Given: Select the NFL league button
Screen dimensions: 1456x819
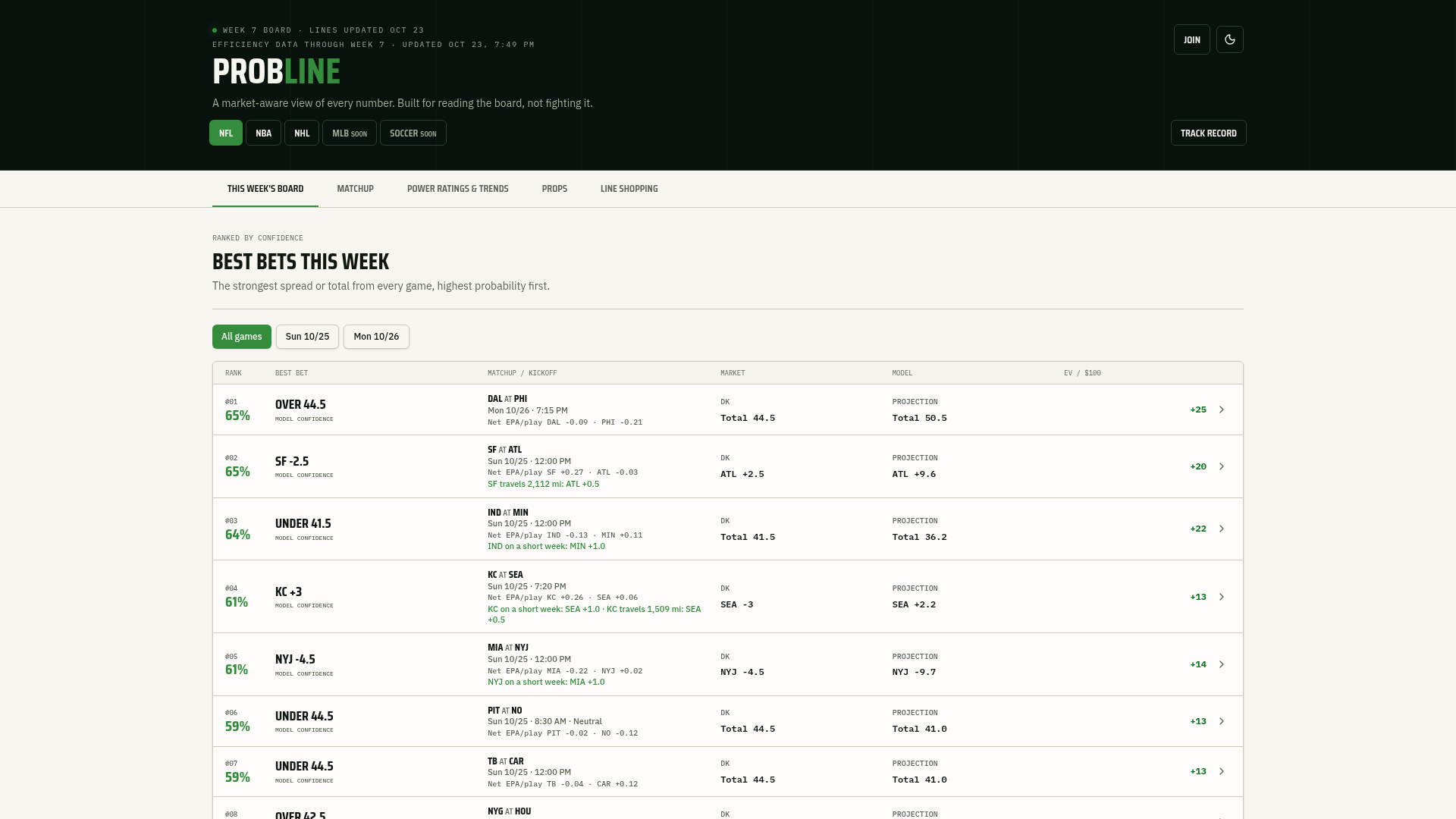Looking at the screenshot, I should (x=226, y=133).
